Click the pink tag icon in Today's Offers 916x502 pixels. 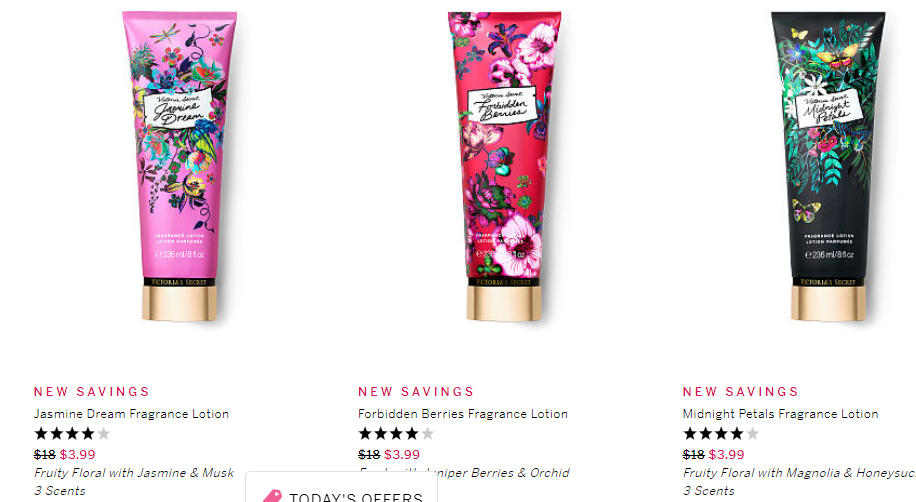[272, 496]
